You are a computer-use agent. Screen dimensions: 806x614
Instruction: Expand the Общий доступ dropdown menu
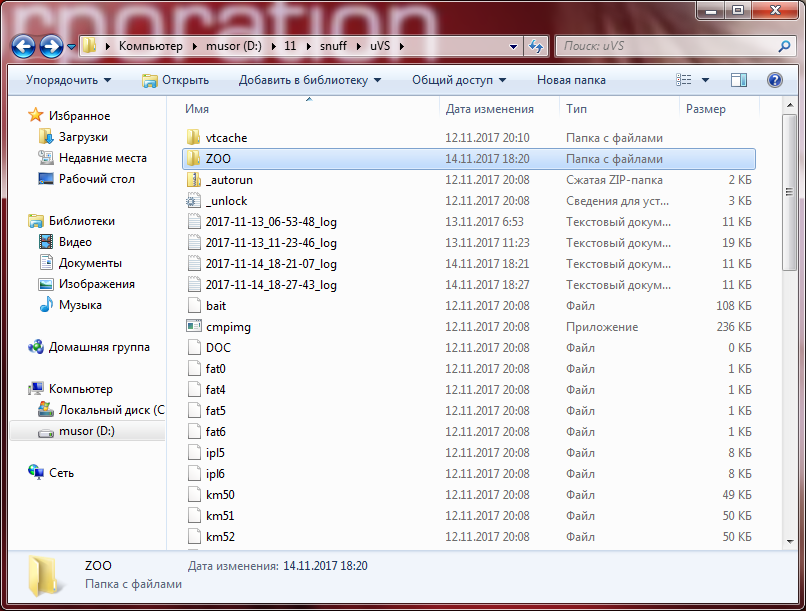(x=459, y=80)
